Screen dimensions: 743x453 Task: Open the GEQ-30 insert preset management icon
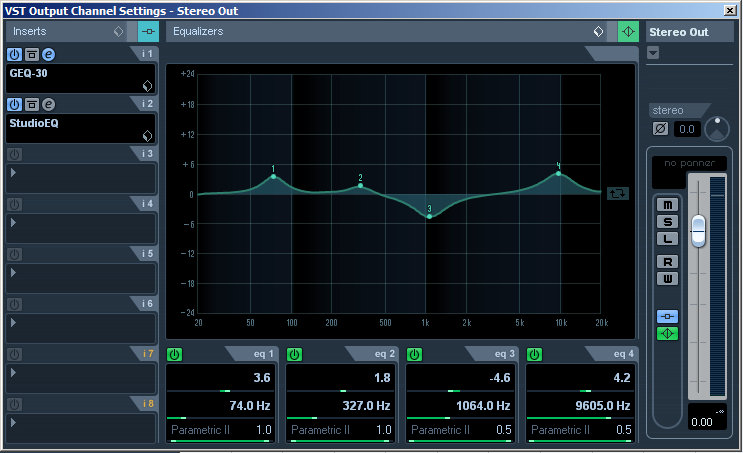click(32, 54)
